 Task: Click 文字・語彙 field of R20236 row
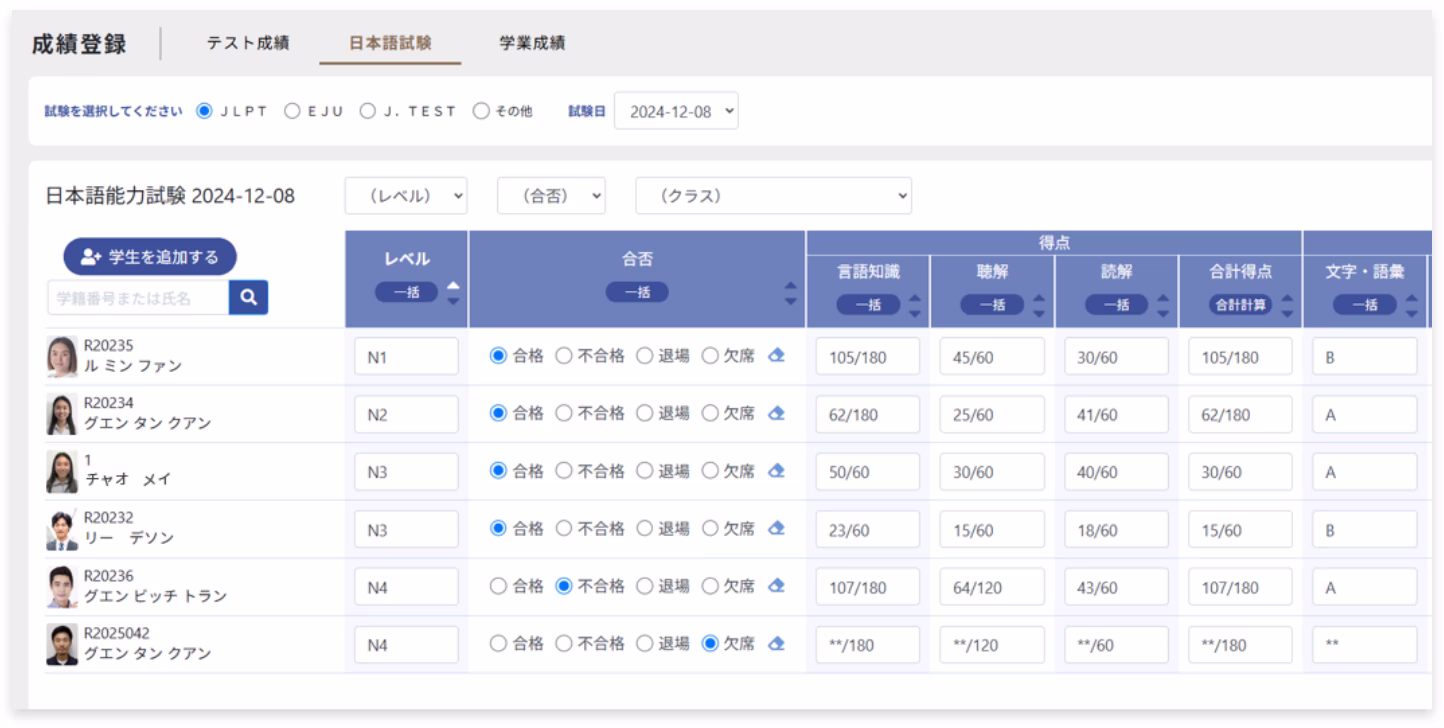pos(1365,588)
